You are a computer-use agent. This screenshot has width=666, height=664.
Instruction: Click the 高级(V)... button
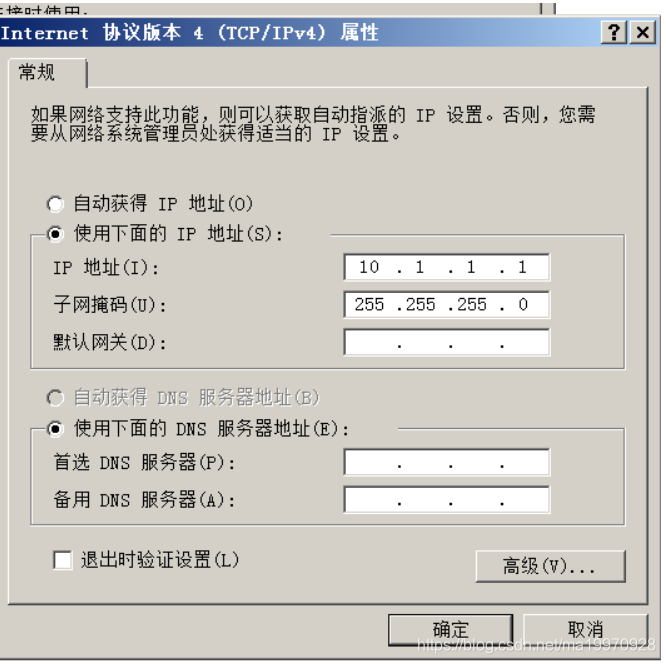click(x=550, y=566)
